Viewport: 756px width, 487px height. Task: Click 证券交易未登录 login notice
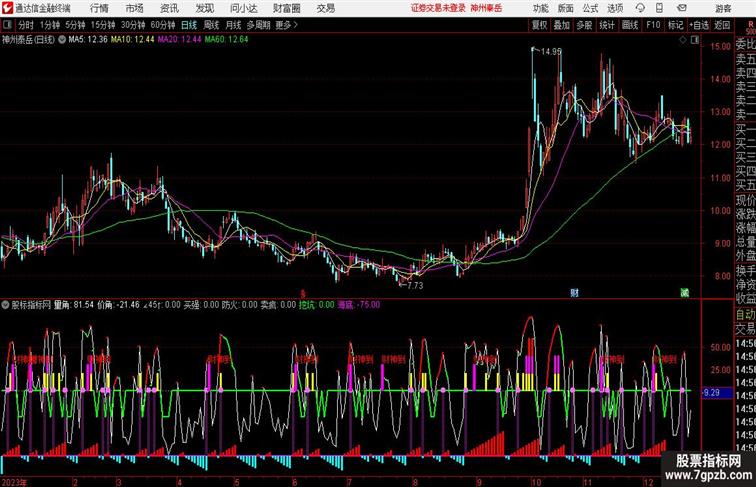438,8
